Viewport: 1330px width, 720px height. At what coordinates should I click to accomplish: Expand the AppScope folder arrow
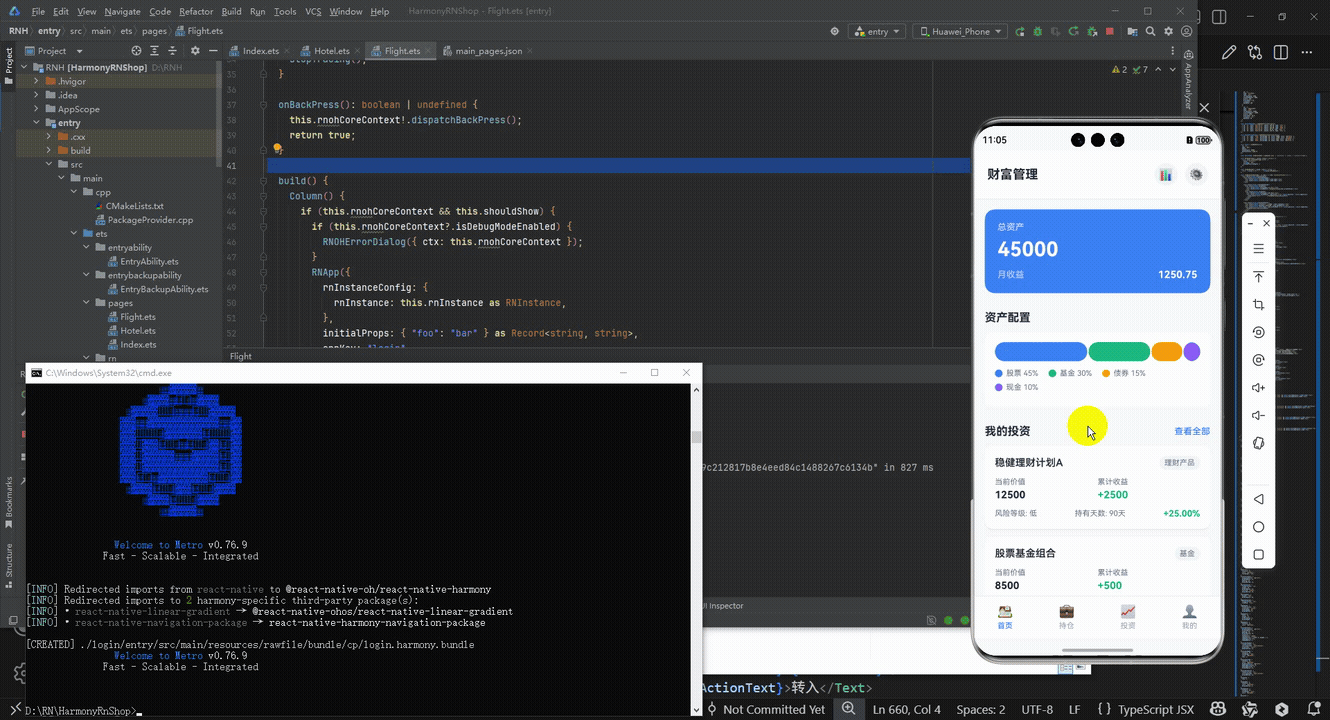click(36, 109)
